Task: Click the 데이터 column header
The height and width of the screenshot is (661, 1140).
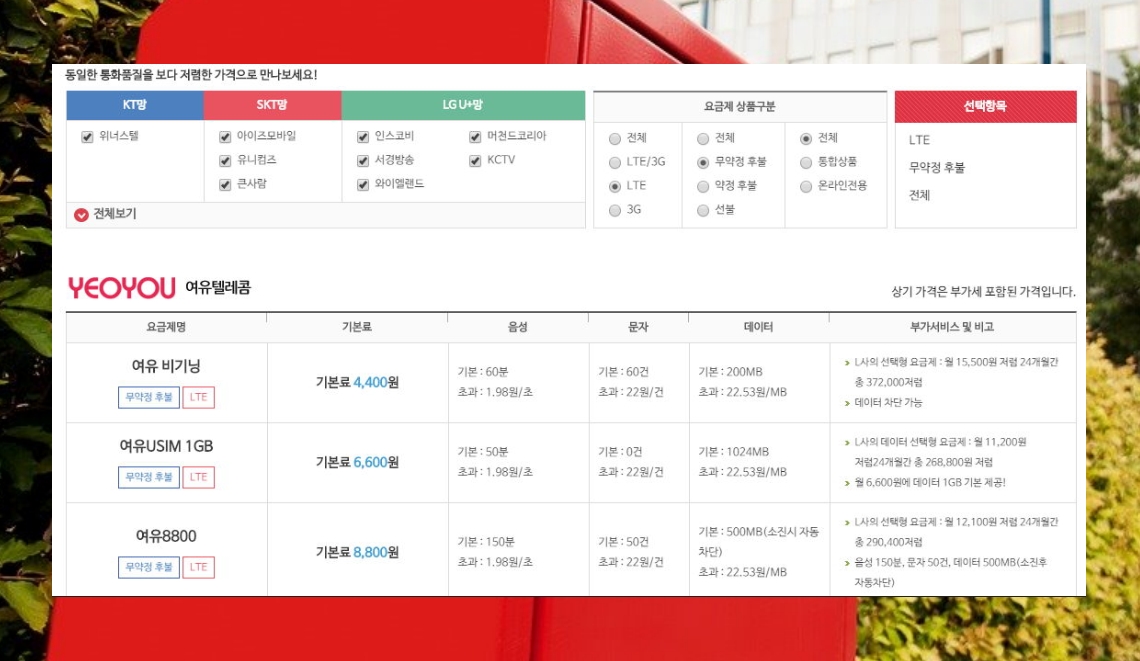Action: pyautogui.click(x=758, y=327)
